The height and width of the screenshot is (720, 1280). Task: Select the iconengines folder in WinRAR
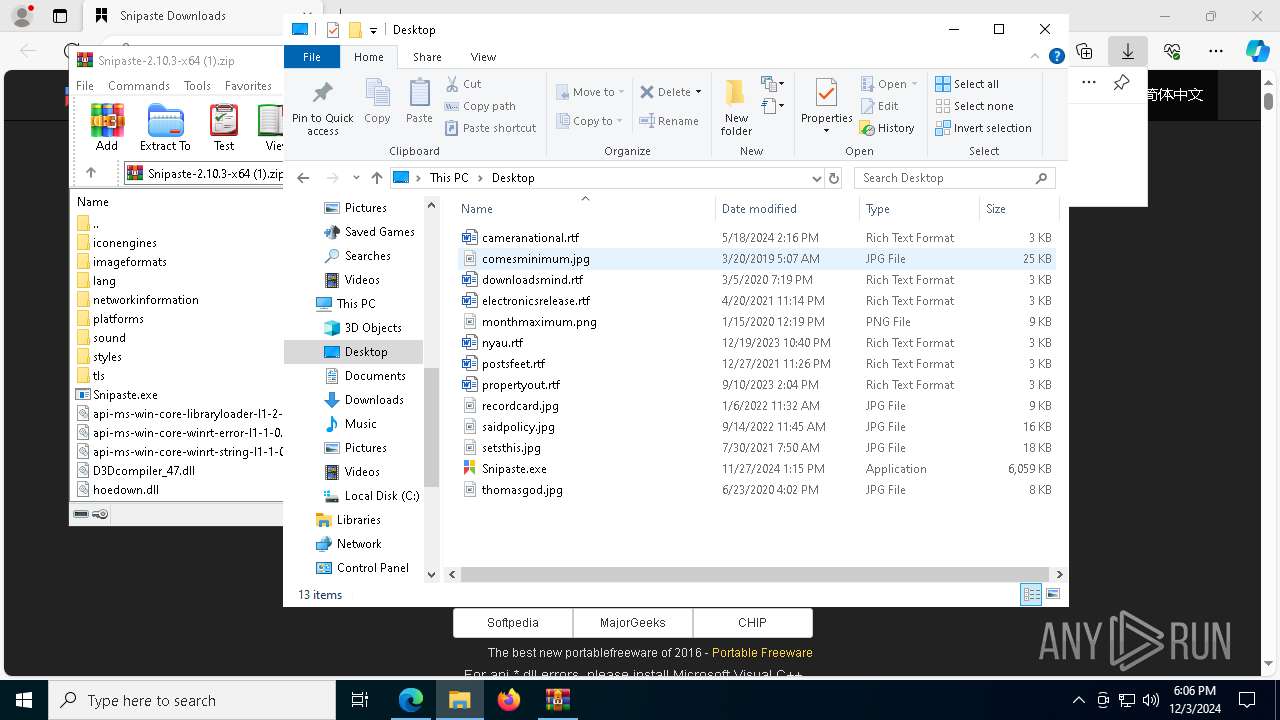pos(124,243)
